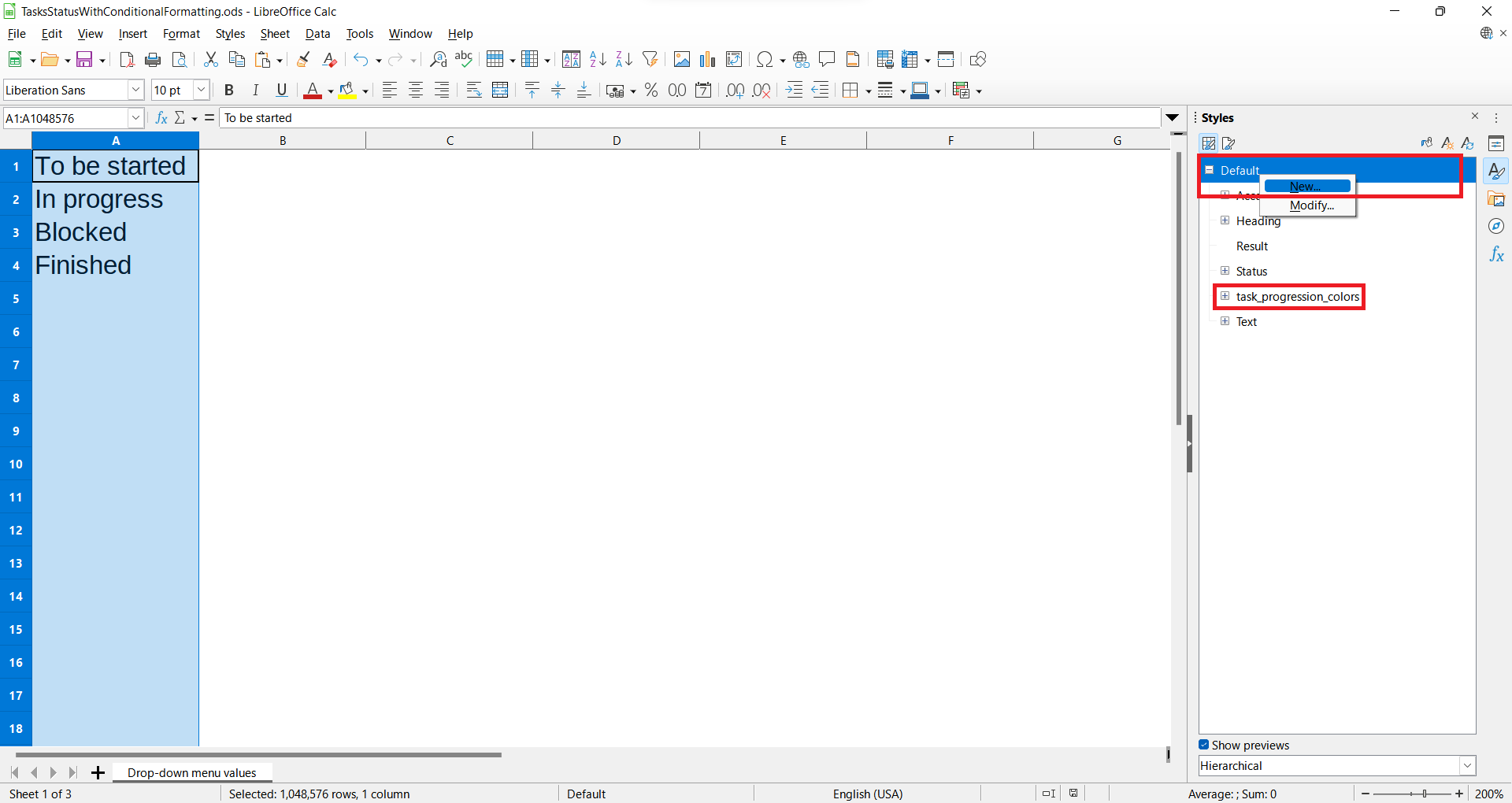This screenshot has height=803, width=1512.
Task: Toggle Bold formatting
Action: point(229,91)
